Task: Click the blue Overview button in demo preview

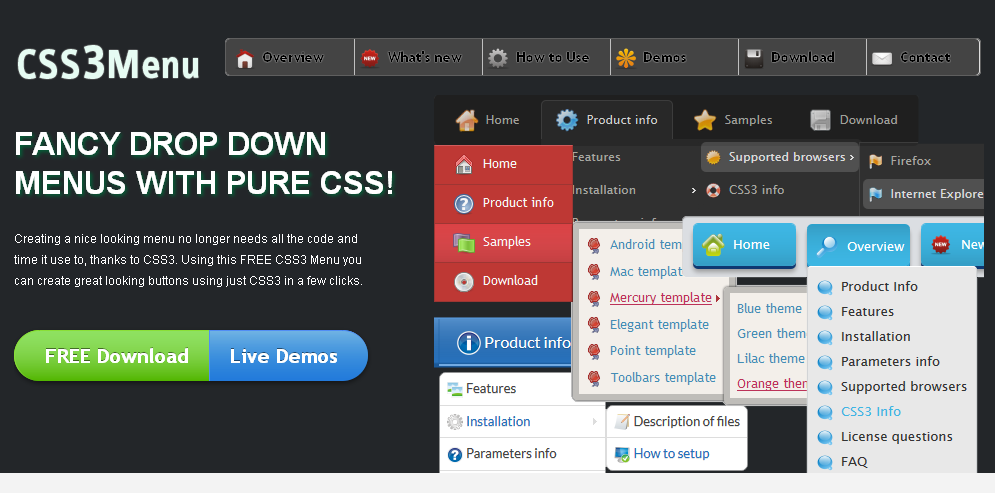Action: coord(858,246)
